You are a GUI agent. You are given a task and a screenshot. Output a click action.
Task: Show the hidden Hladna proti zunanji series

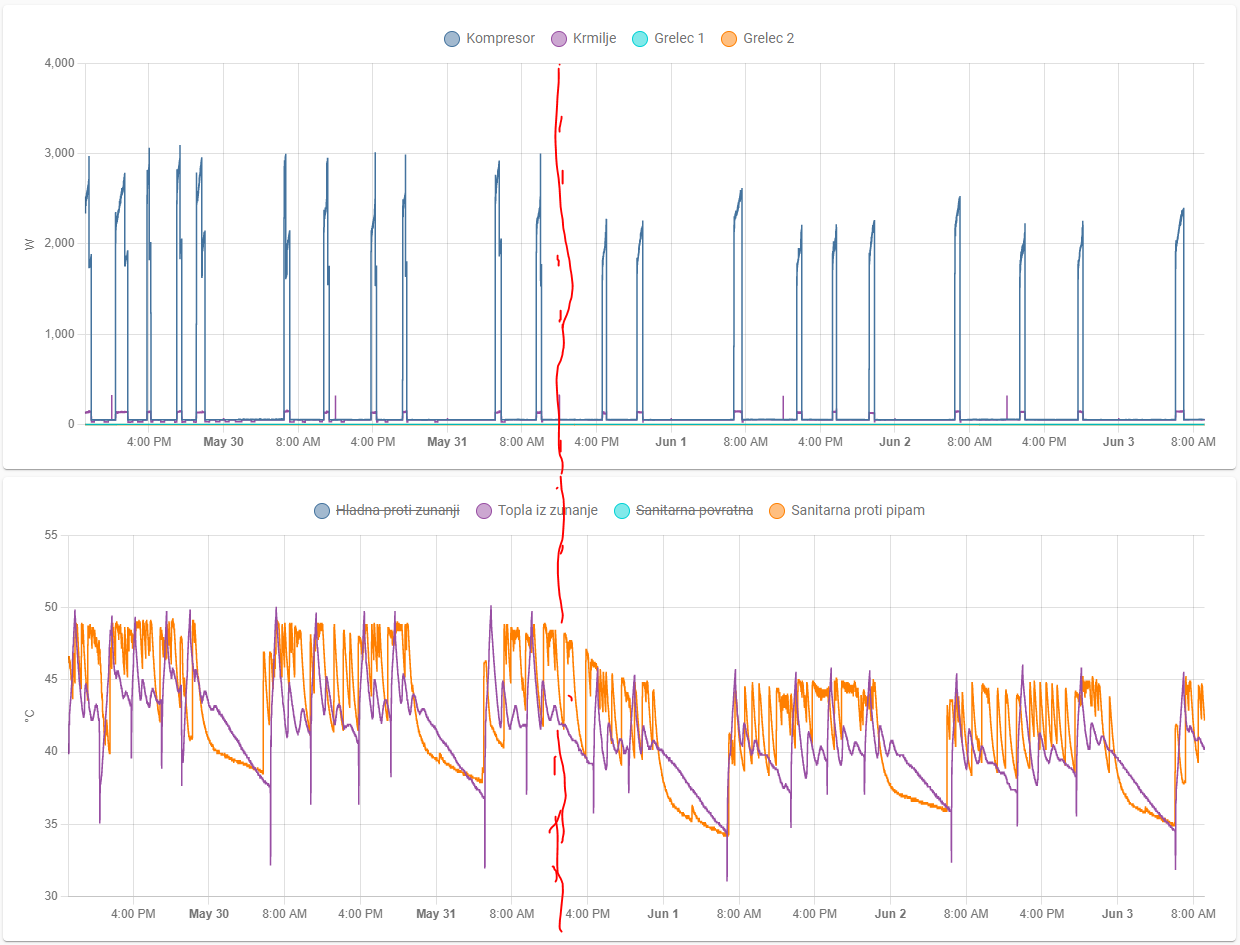pyautogui.click(x=397, y=511)
